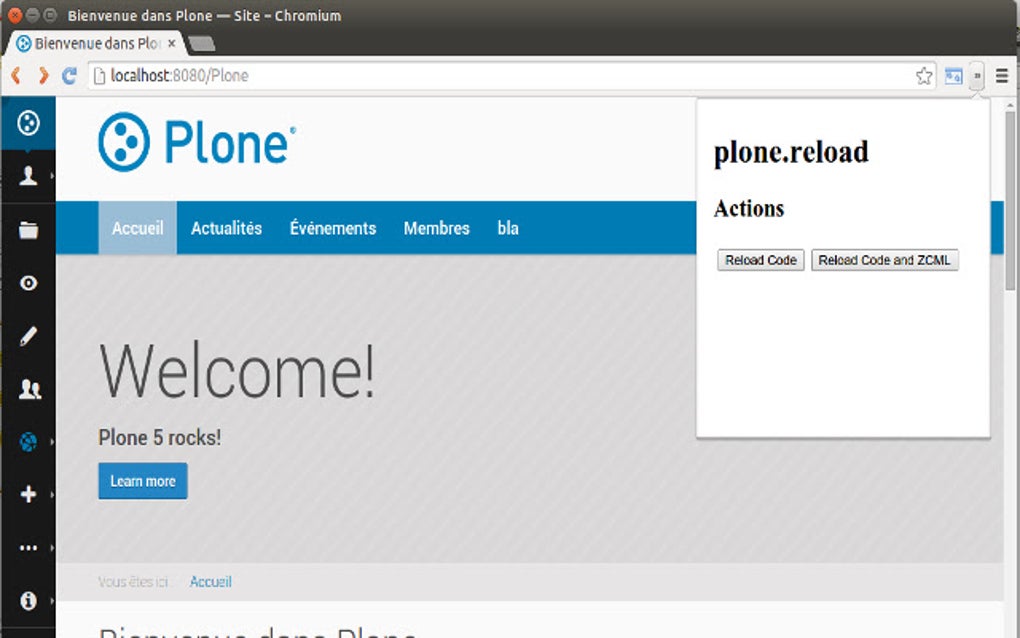Click the info icon at sidebar bottom
Screen dimensions: 1020x638
27,601
